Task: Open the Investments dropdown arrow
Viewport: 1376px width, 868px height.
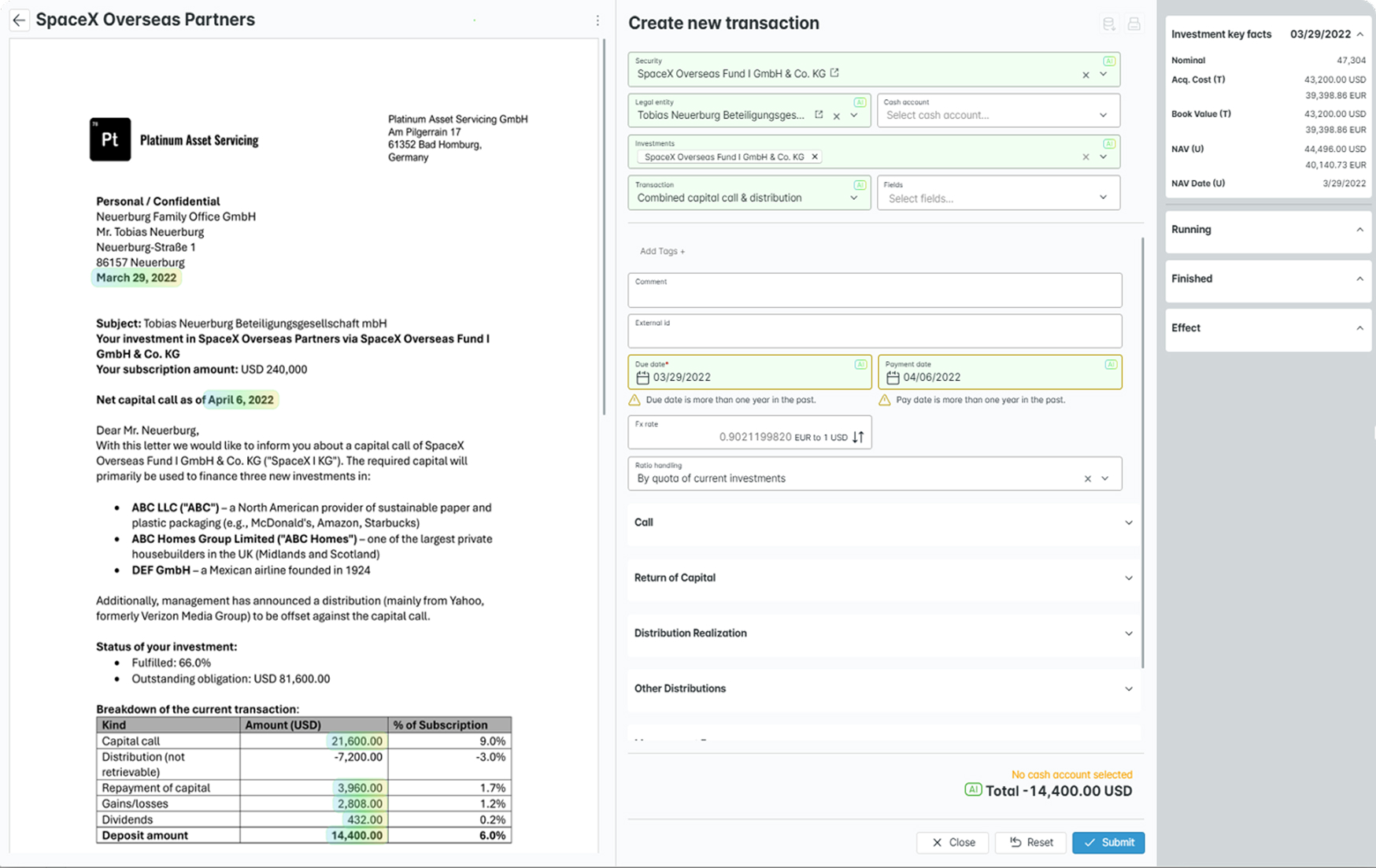Action: point(1104,157)
